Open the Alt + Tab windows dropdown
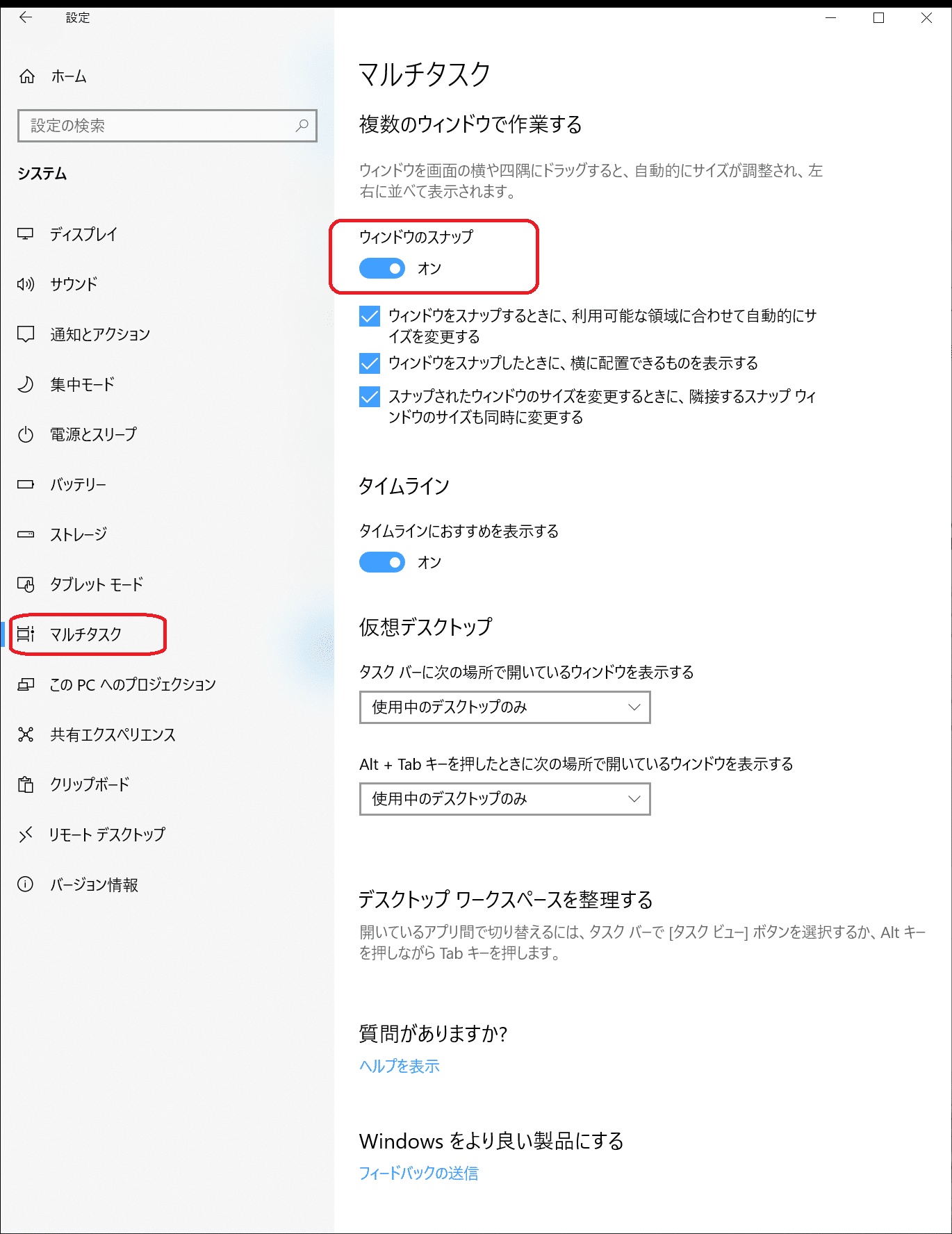This screenshot has height=1234, width=952. pos(505,799)
